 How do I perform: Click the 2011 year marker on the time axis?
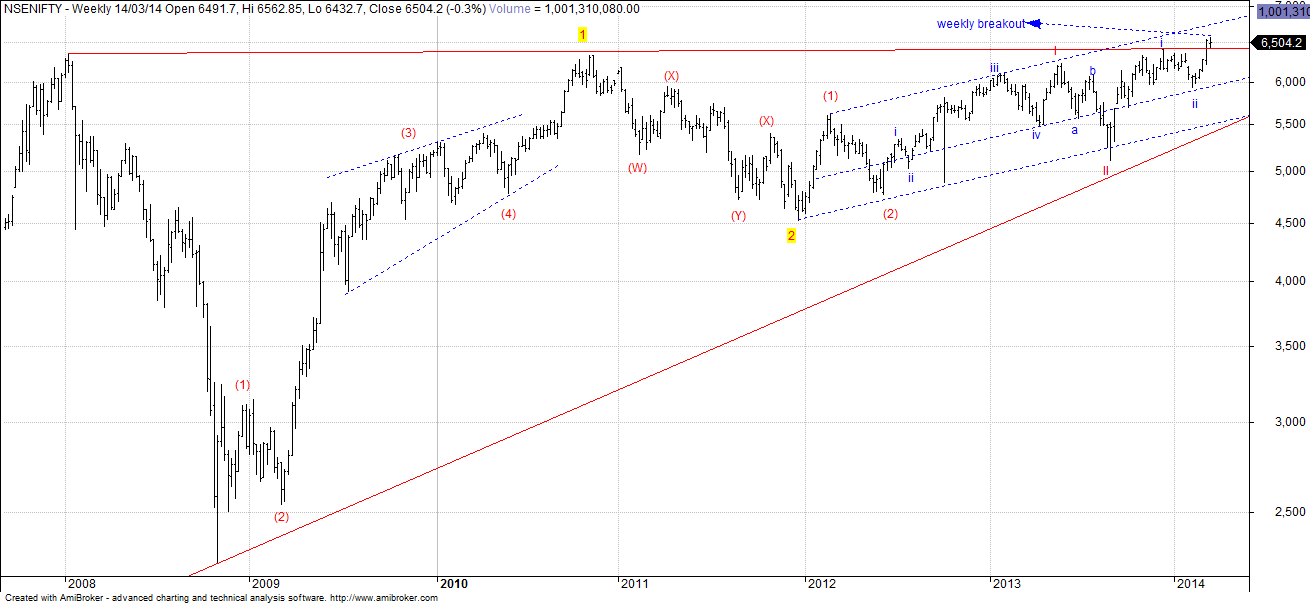pos(636,584)
